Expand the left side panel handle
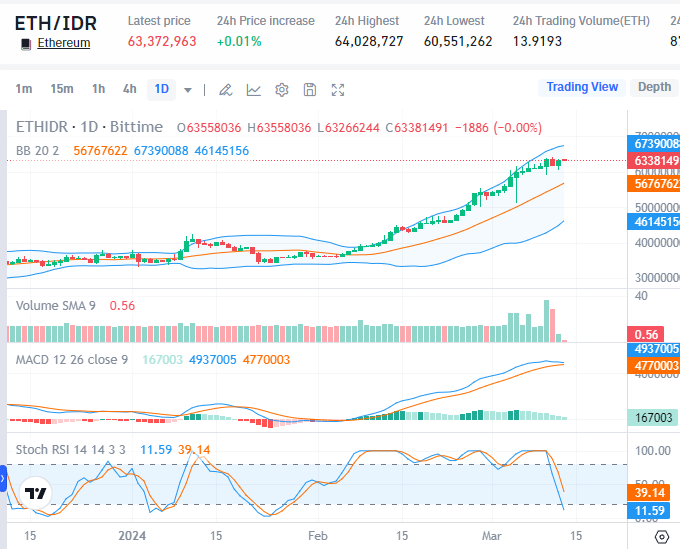 [x=3, y=481]
